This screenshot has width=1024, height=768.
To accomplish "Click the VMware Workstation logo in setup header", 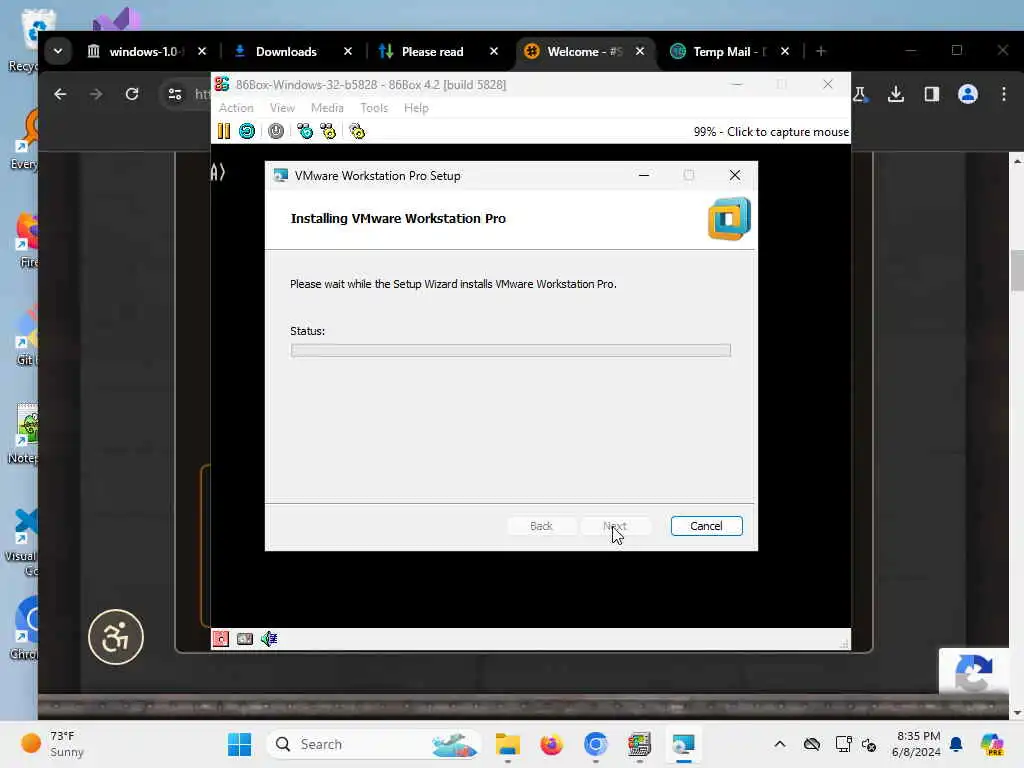I will (729, 219).
